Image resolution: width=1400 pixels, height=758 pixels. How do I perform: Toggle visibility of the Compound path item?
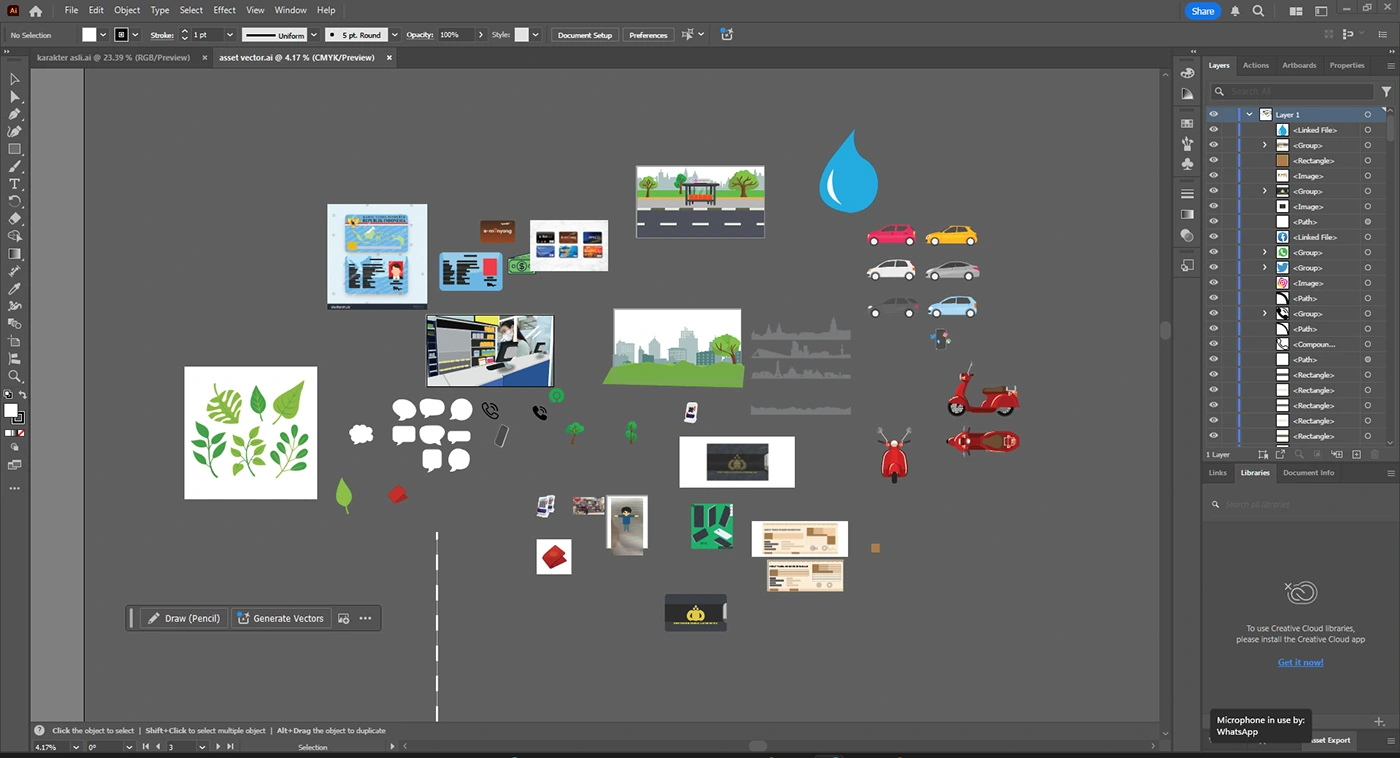[x=1213, y=344]
